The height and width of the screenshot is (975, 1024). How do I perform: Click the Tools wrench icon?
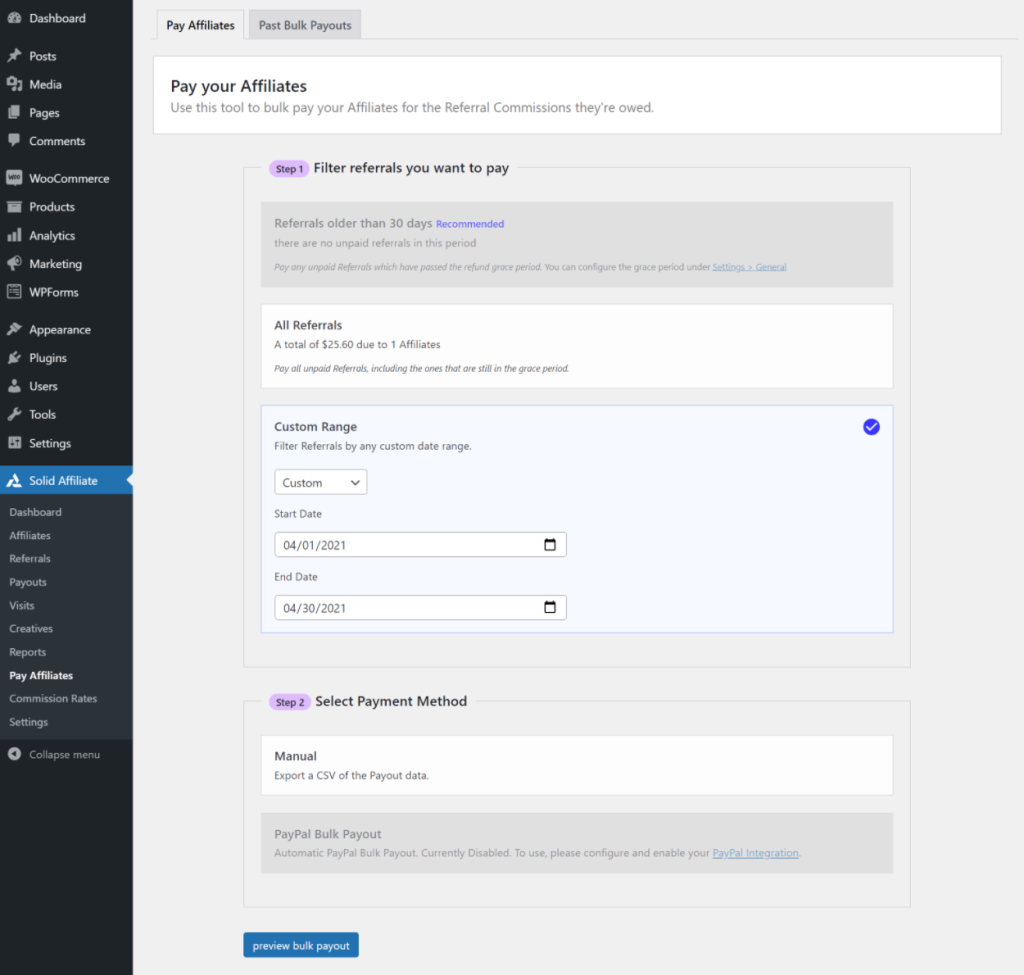pos(14,414)
